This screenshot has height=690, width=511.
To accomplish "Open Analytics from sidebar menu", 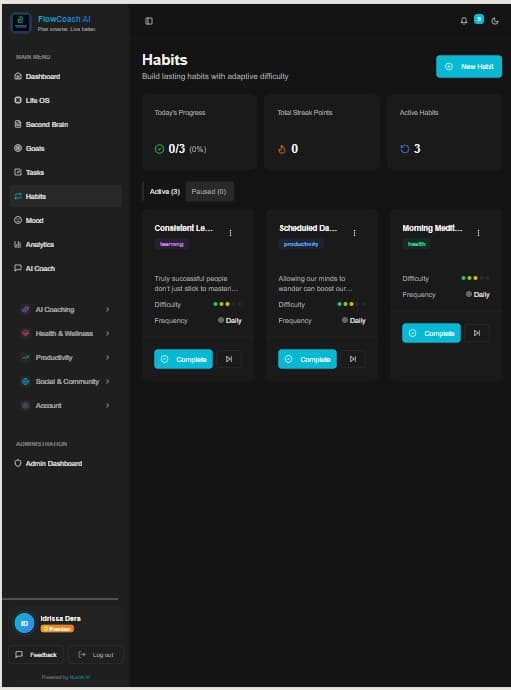I will point(65,244).
